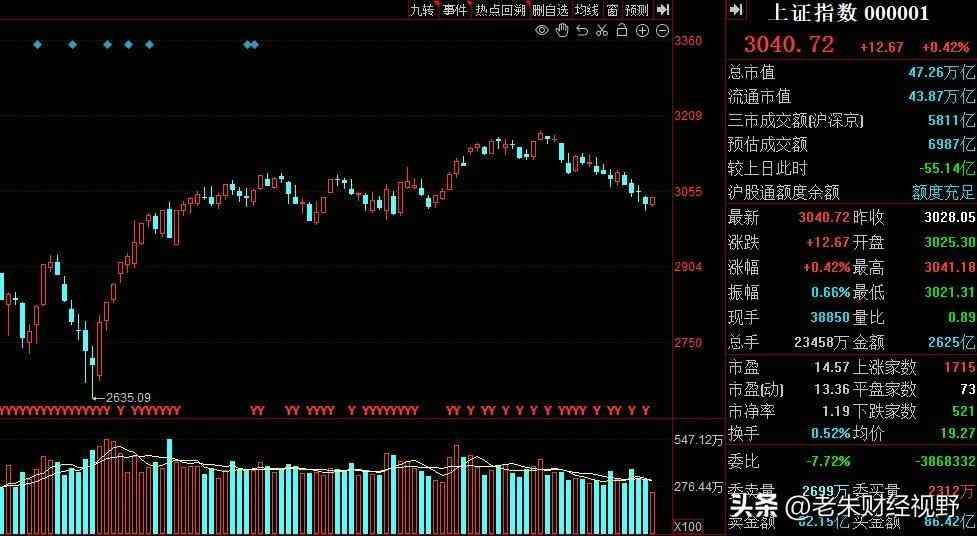Click the 委比 value -7.72%
977x536 pixels.
point(828,461)
